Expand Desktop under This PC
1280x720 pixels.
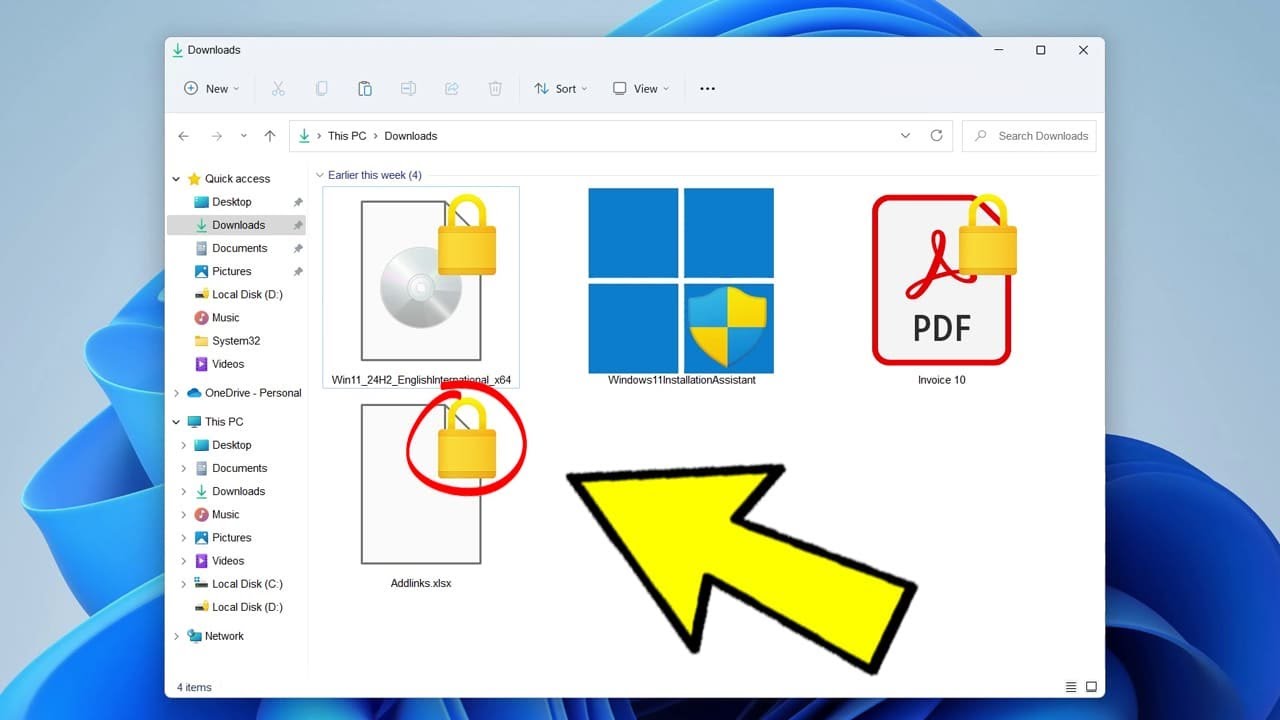(x=183, y=445)
